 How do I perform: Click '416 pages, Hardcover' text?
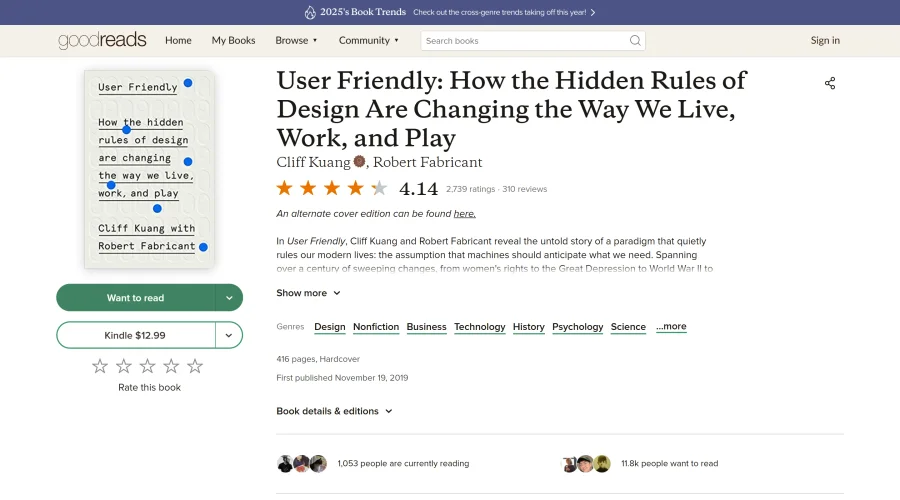pos(318,359)
